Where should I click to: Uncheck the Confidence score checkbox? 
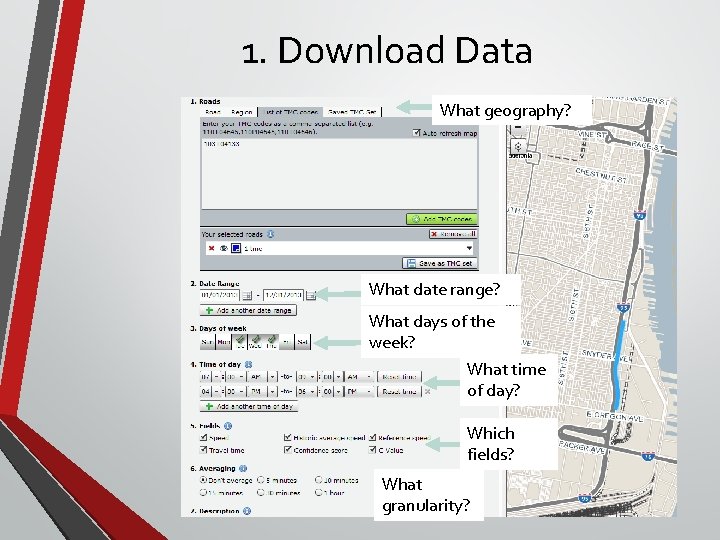(x=287, y=450)
